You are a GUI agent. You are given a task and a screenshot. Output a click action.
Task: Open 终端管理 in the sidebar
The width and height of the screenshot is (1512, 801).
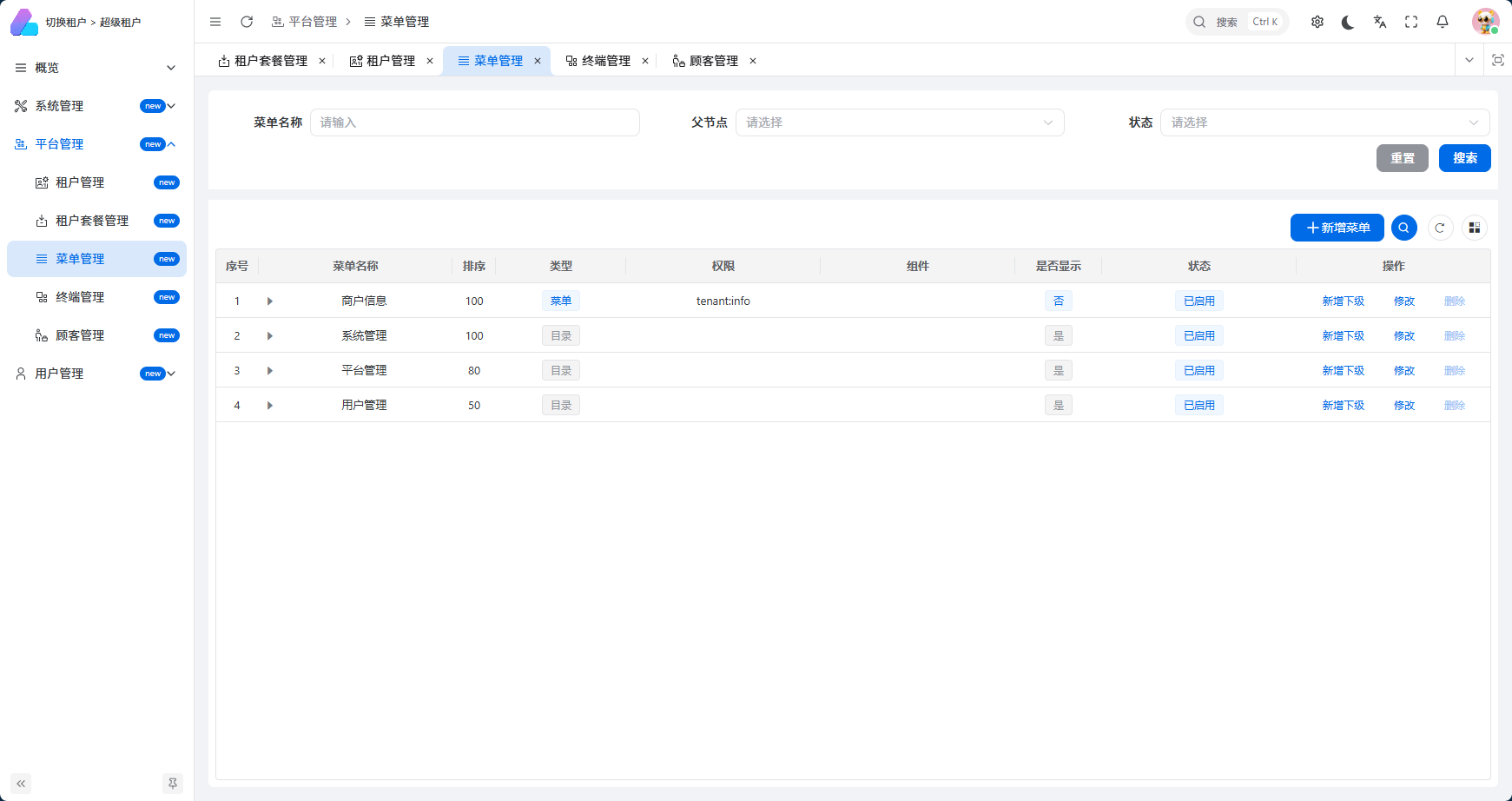(96, 297)
